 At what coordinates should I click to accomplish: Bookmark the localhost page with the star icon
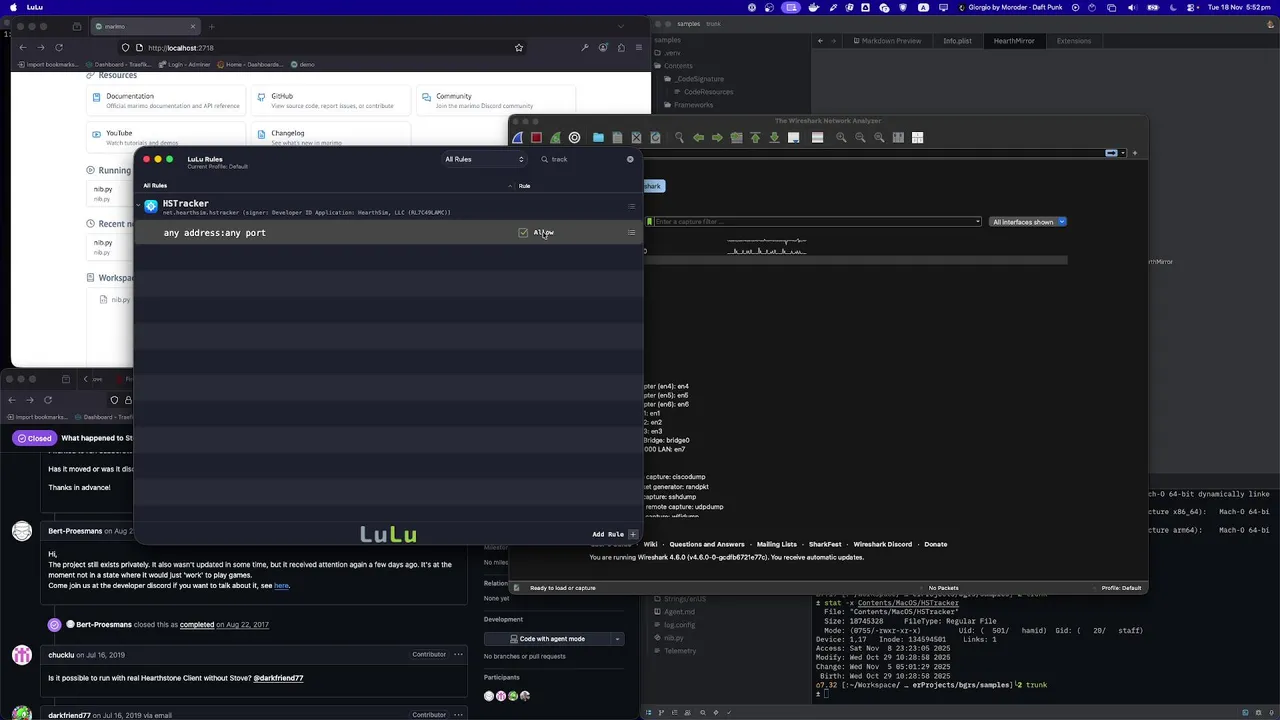pyautogui.click(x=518, y=47)
